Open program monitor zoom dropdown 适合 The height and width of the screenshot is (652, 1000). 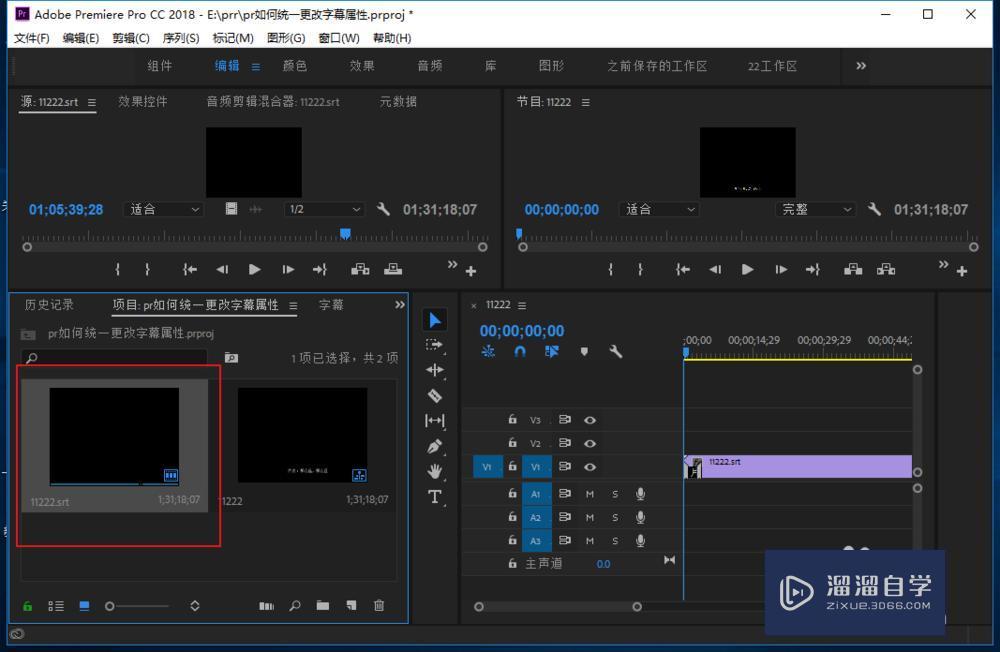(659, 209)
